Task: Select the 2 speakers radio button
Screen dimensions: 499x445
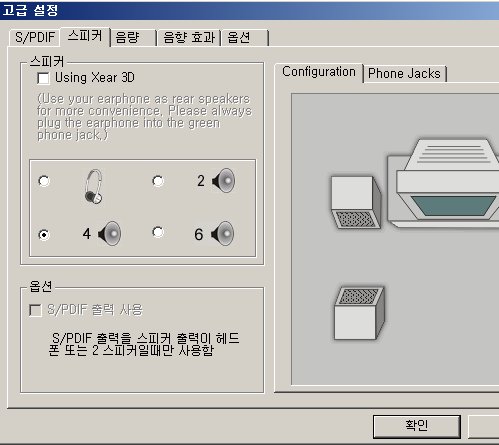Action: tap(158, 181)
